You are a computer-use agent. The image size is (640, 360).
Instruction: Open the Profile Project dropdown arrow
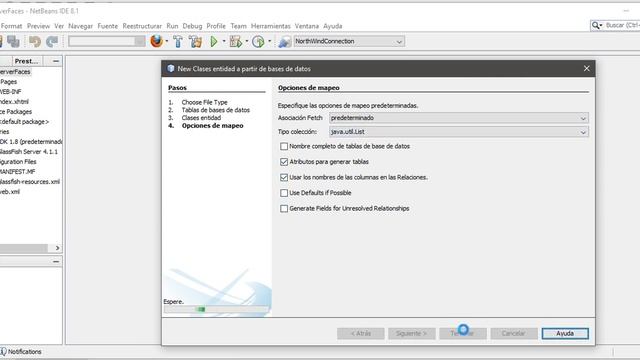click(269, 42)
